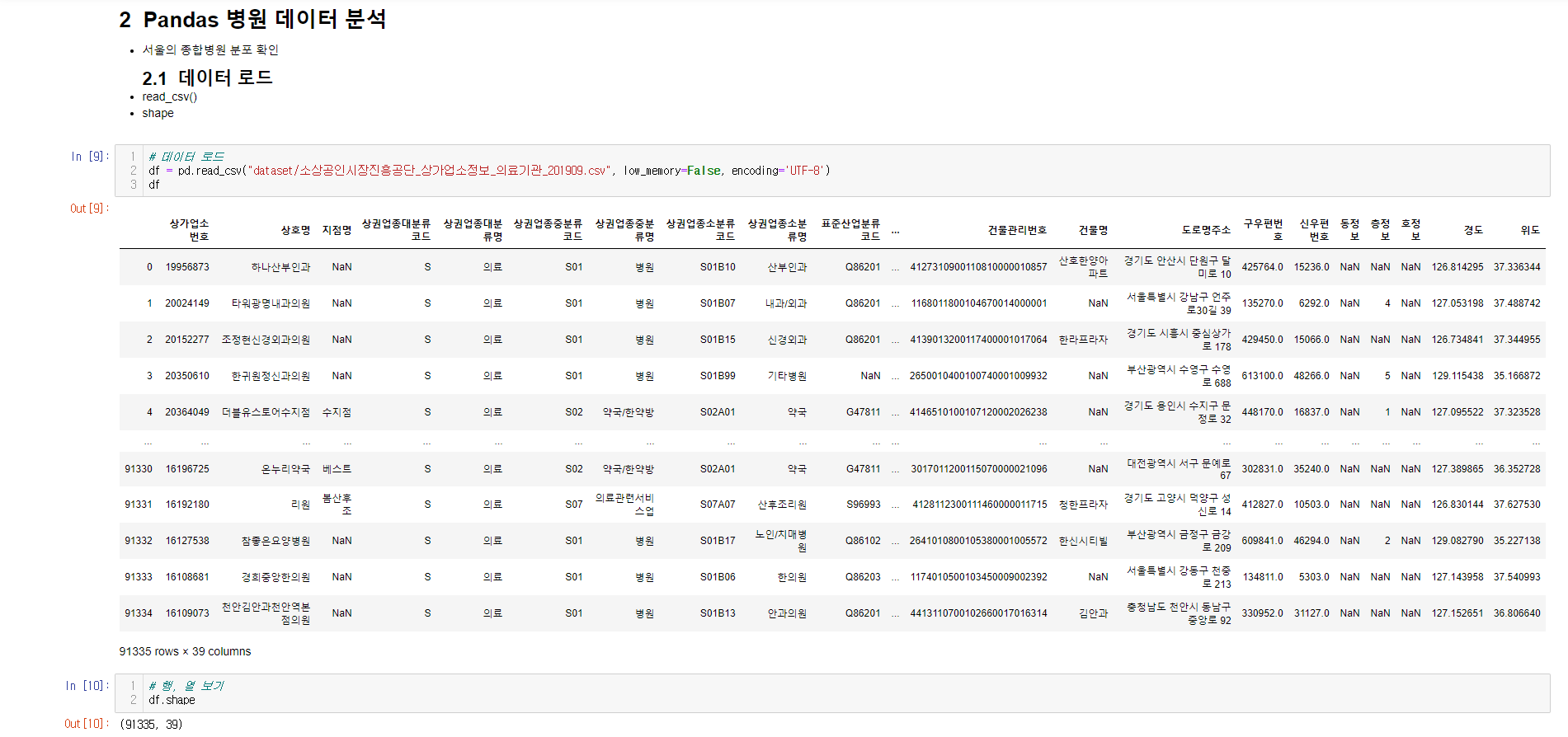Select the df.shape code cell
The height and width of the screenshot is (737, 1568).
832,693
